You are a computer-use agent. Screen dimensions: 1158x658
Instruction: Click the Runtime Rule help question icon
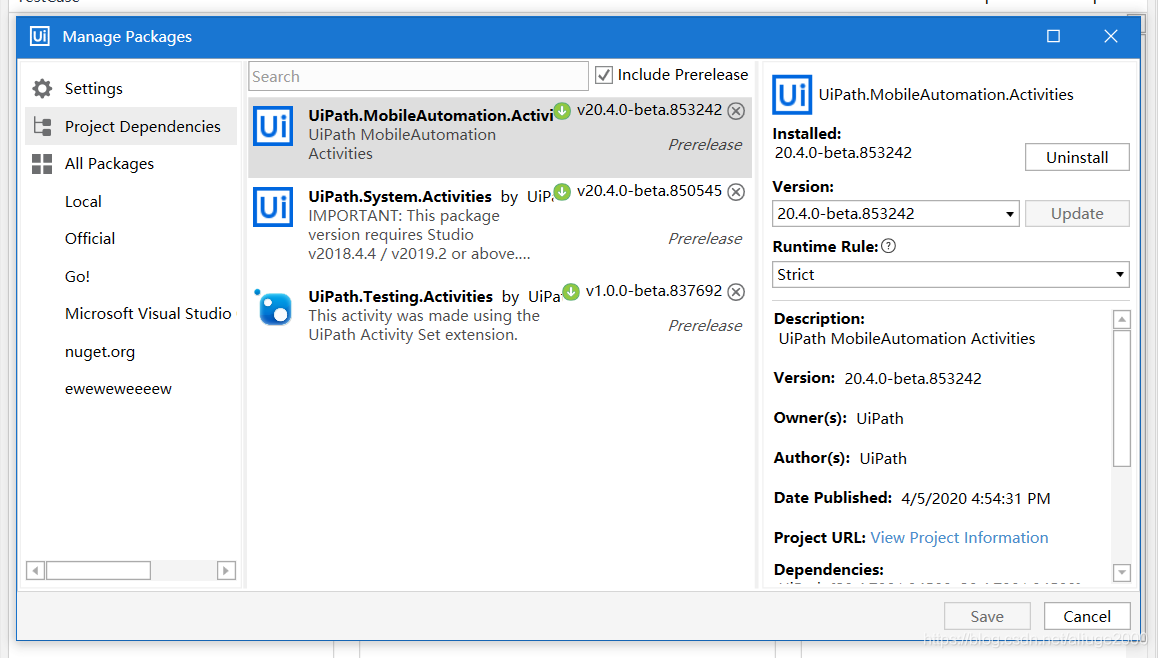point(888,247)
